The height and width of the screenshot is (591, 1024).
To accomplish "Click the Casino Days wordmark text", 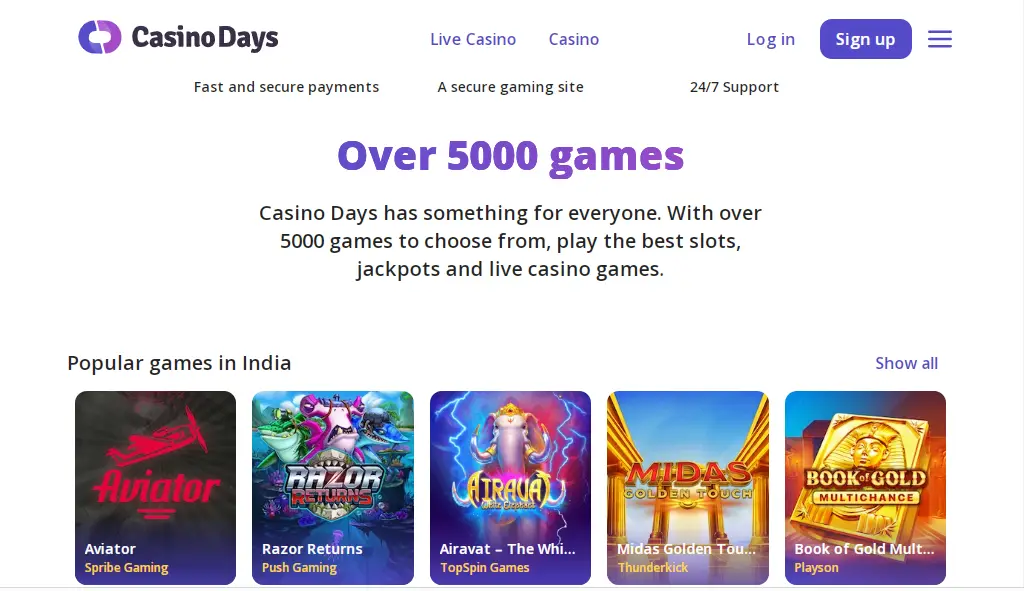I will coord(205,38).
